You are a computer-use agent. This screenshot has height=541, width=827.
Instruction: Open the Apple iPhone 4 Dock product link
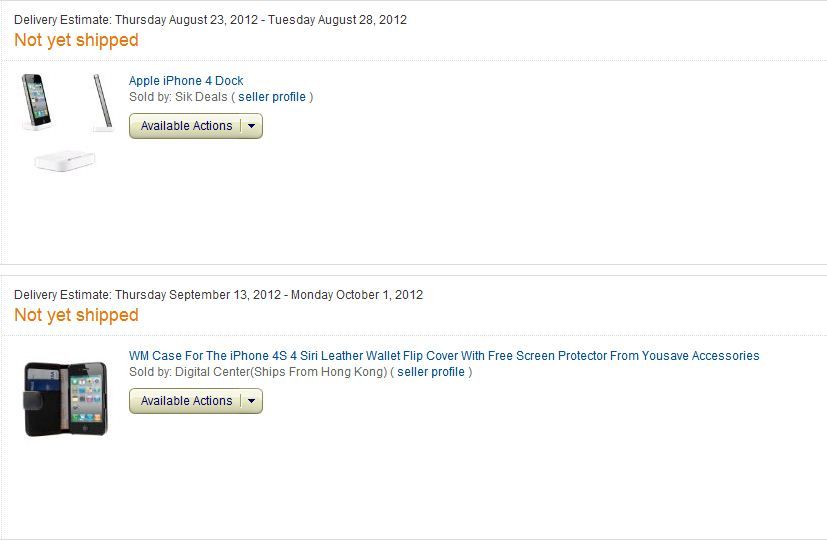coord(186,81)
